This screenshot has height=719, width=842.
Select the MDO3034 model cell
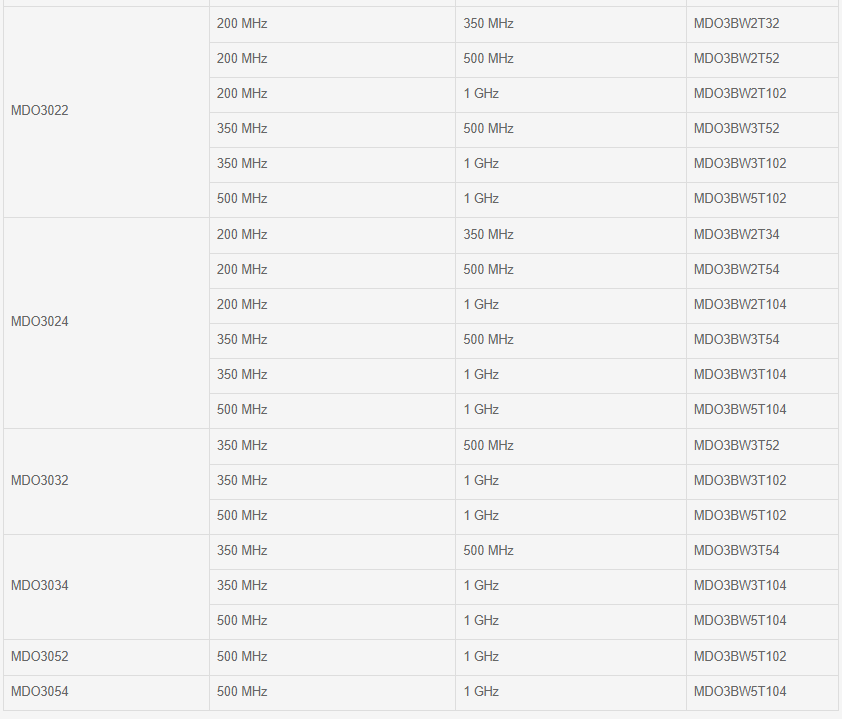click(40, 586)
